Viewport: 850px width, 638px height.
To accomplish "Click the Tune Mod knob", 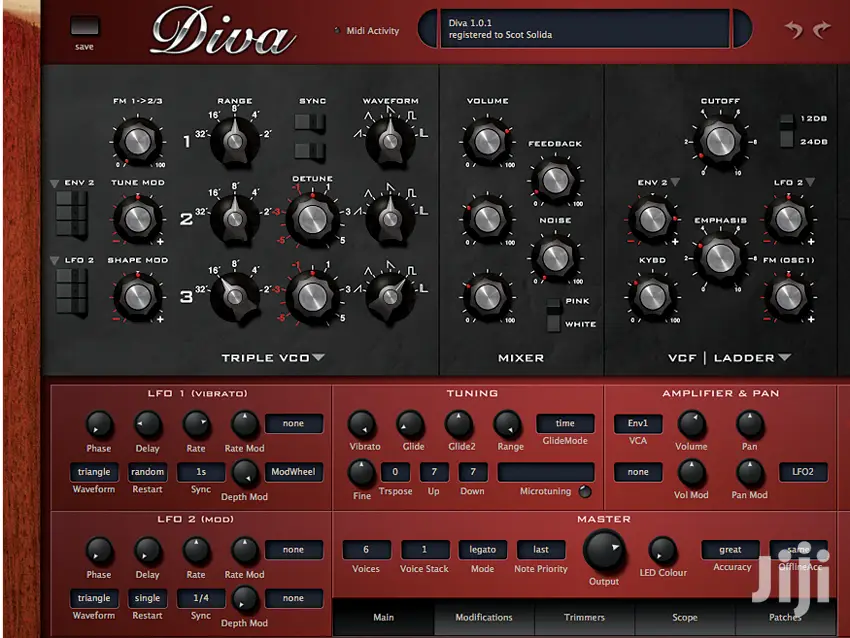I will point(138,219).
